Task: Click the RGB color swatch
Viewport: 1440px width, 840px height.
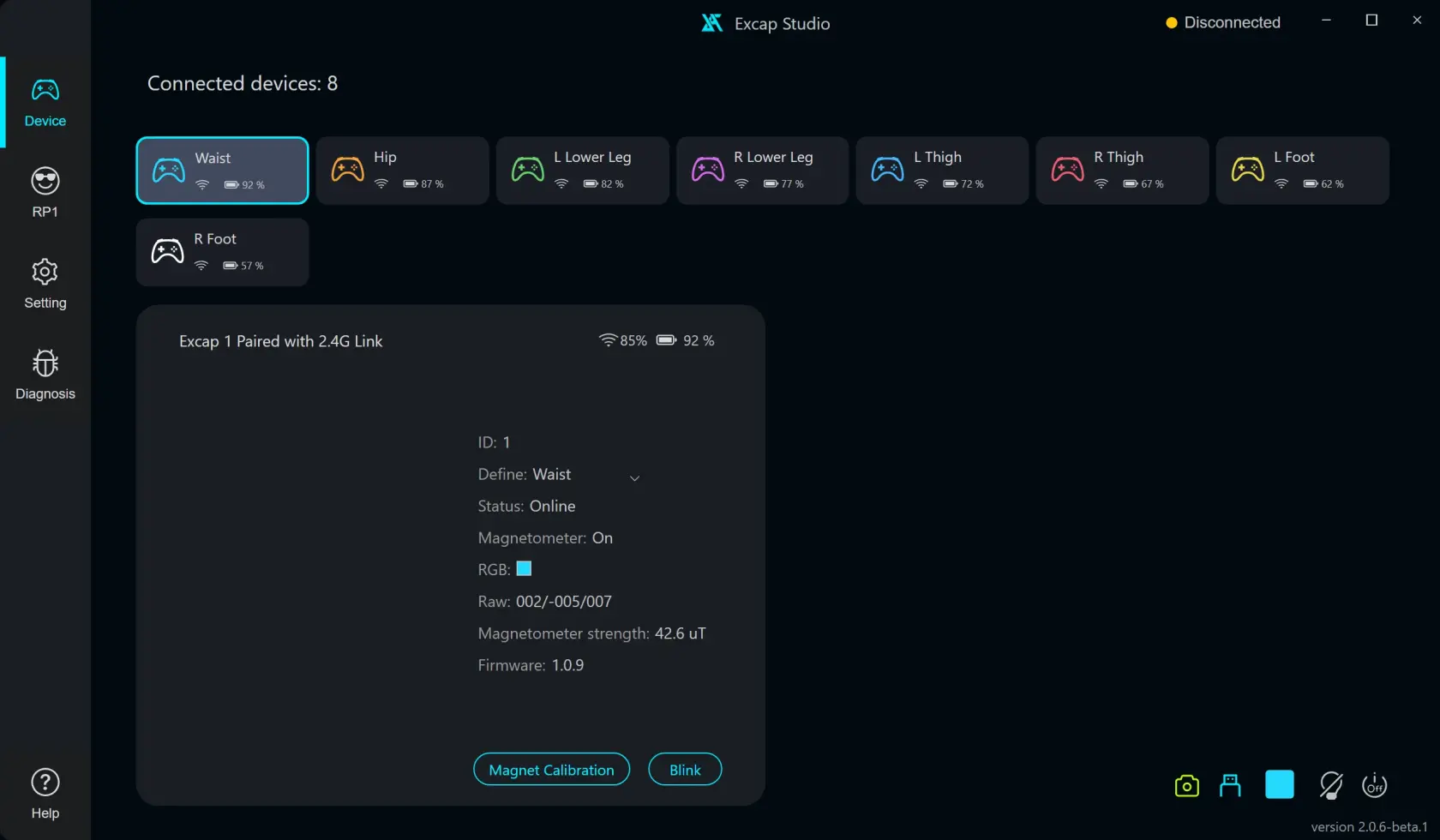Action: [x=524, y=568]
